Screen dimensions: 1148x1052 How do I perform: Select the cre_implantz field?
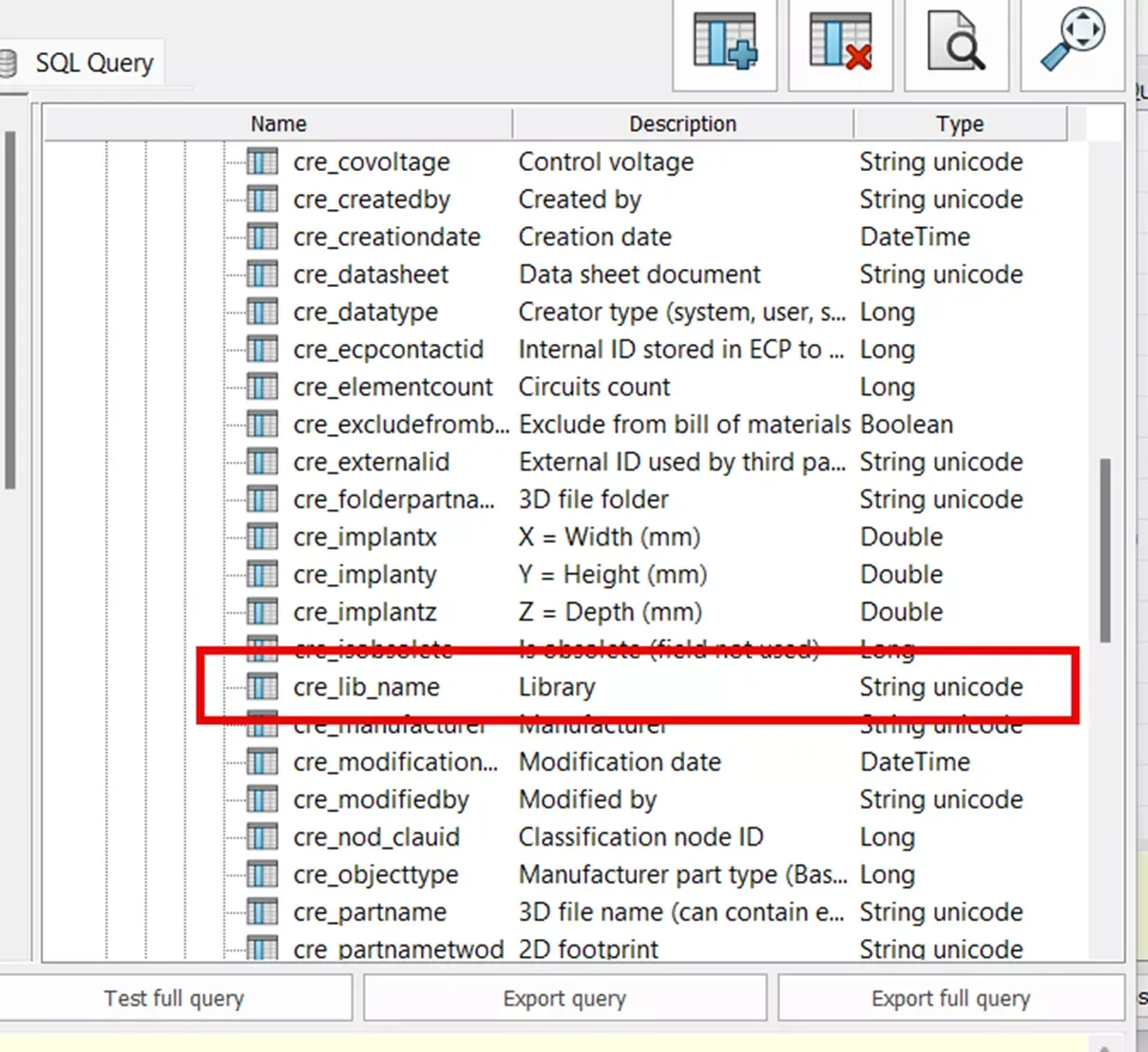click(x=365, y=612)
